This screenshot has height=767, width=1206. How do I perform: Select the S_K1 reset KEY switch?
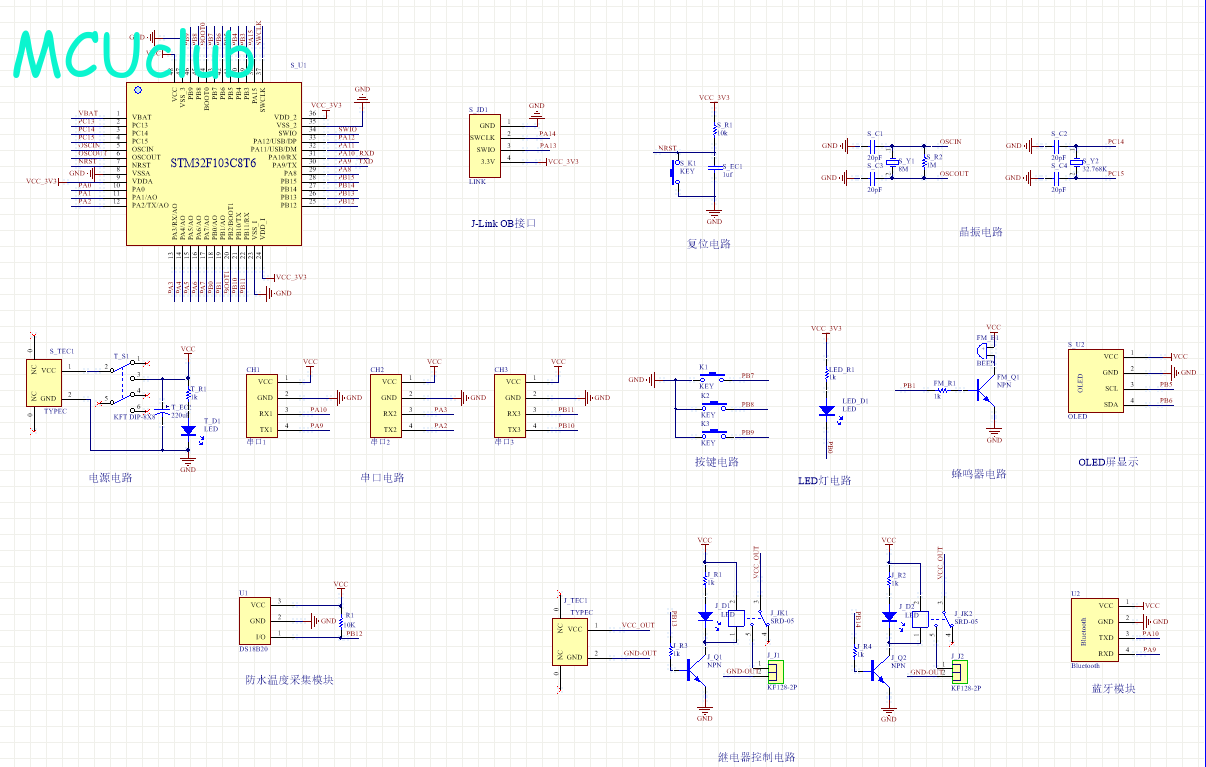674,172
